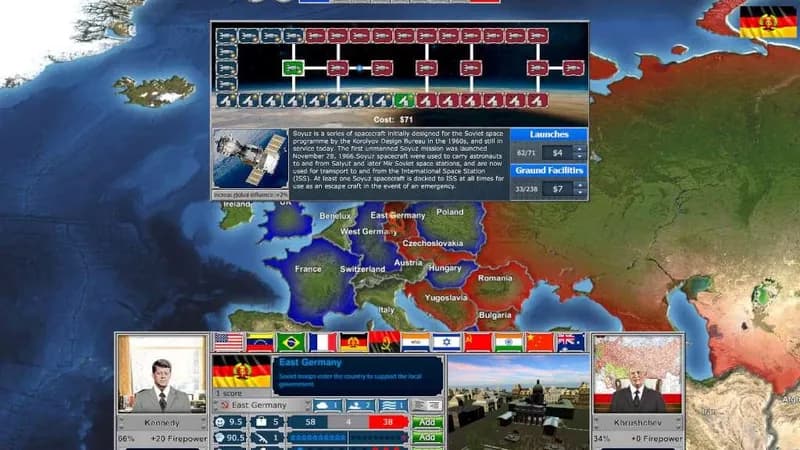Viewport: 800px width, 450px height.
Task: Select Poland on the map
Action: 449,212
